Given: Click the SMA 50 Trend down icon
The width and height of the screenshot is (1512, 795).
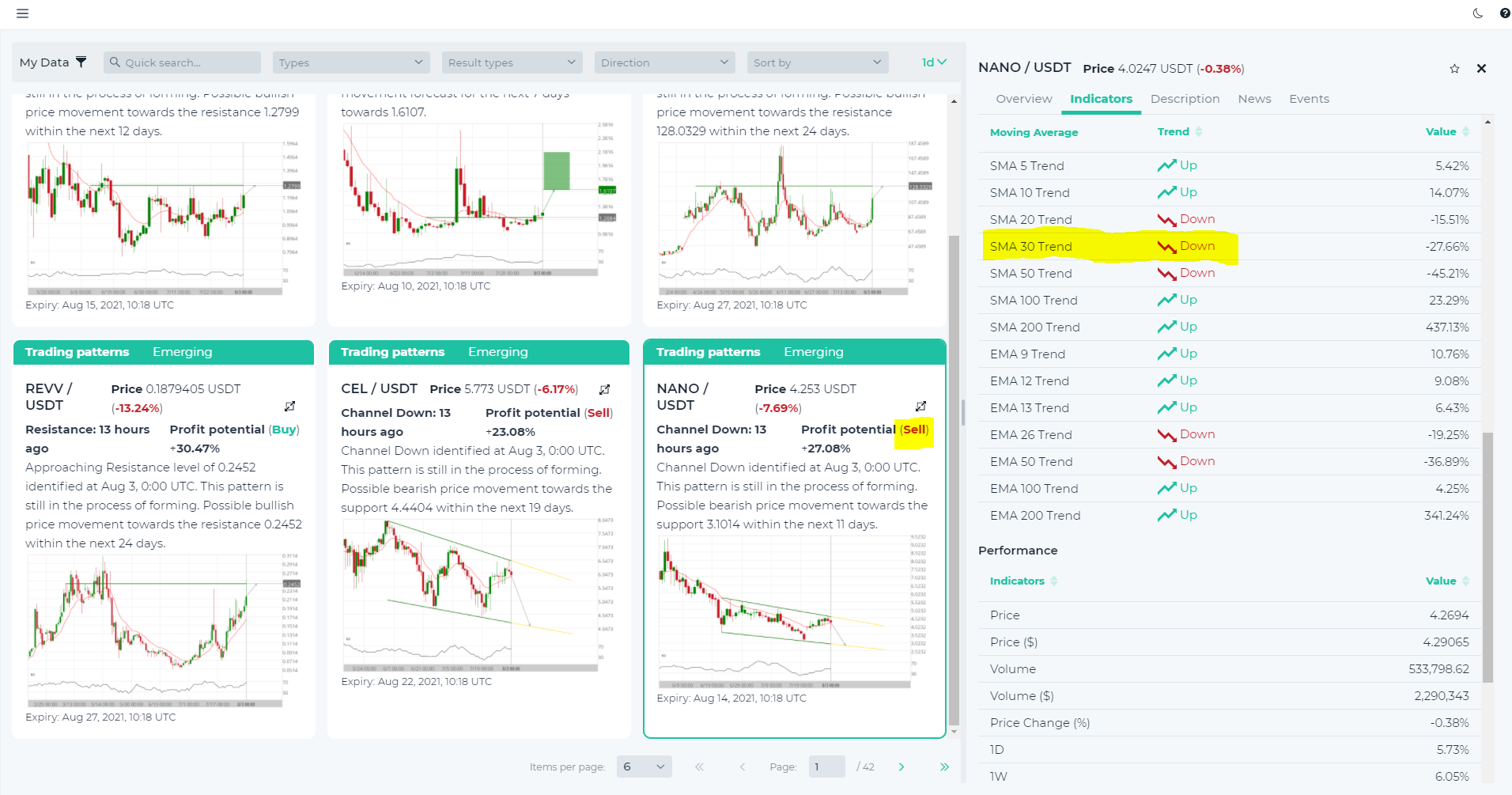Looking at the screenshot, I should pyautogui.click(x=1166, y=273).
